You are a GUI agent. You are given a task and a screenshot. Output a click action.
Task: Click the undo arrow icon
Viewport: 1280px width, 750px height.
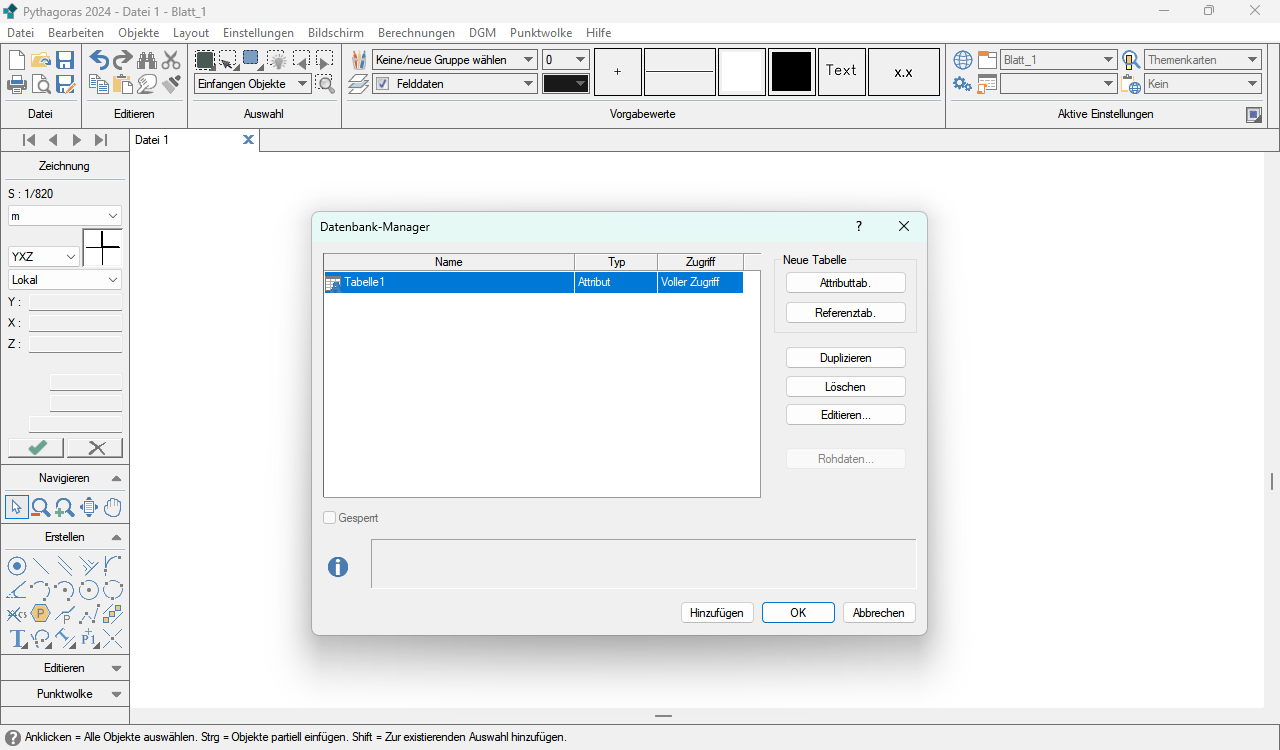click(x=99, y=60)
